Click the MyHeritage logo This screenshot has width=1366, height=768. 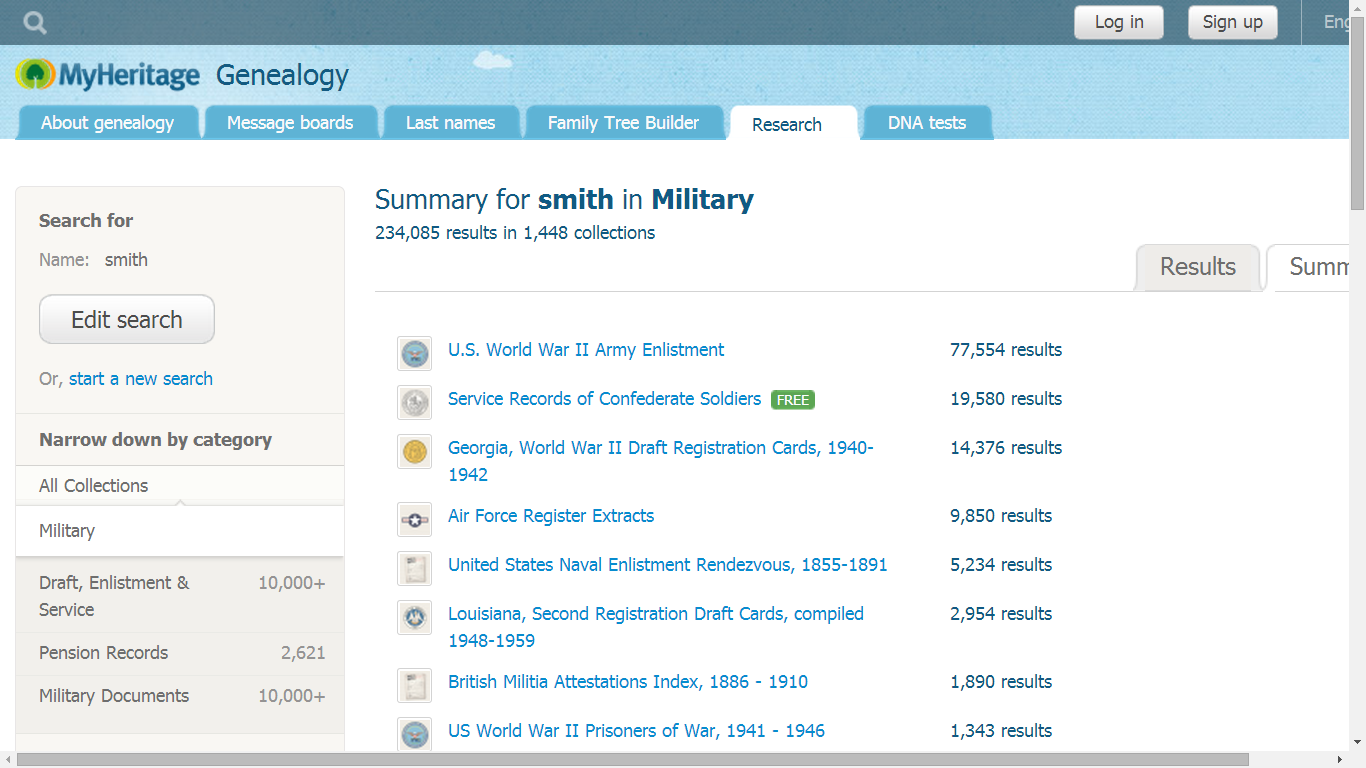pos(108,75)
